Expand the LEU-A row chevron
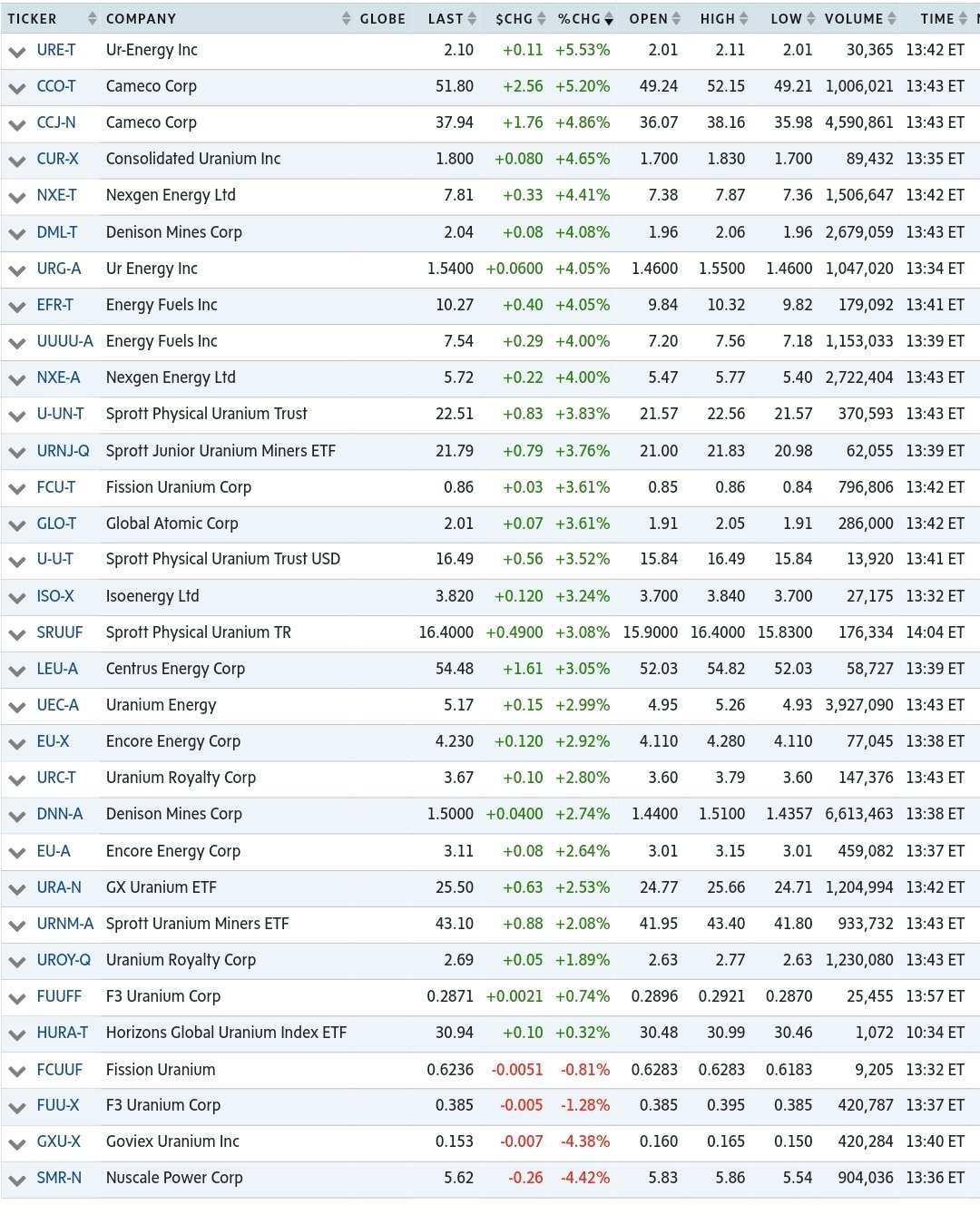This screenshot has width=980, height=1205. [16, 671]
